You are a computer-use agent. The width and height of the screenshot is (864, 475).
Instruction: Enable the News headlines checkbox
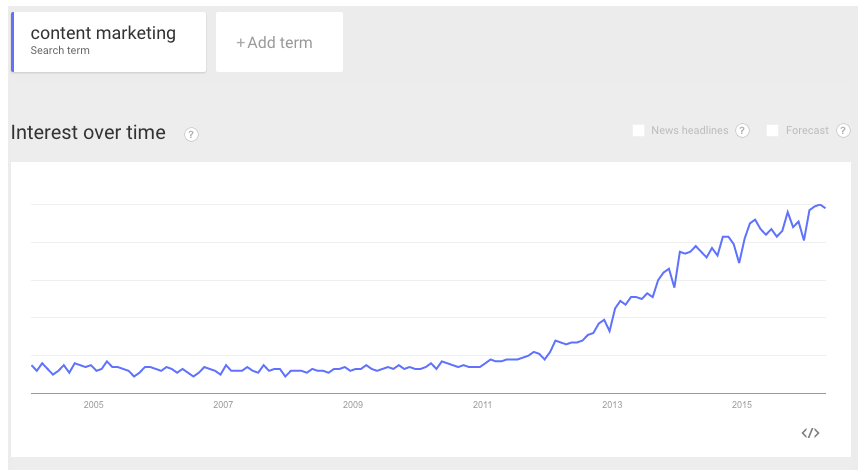point(638,131)
